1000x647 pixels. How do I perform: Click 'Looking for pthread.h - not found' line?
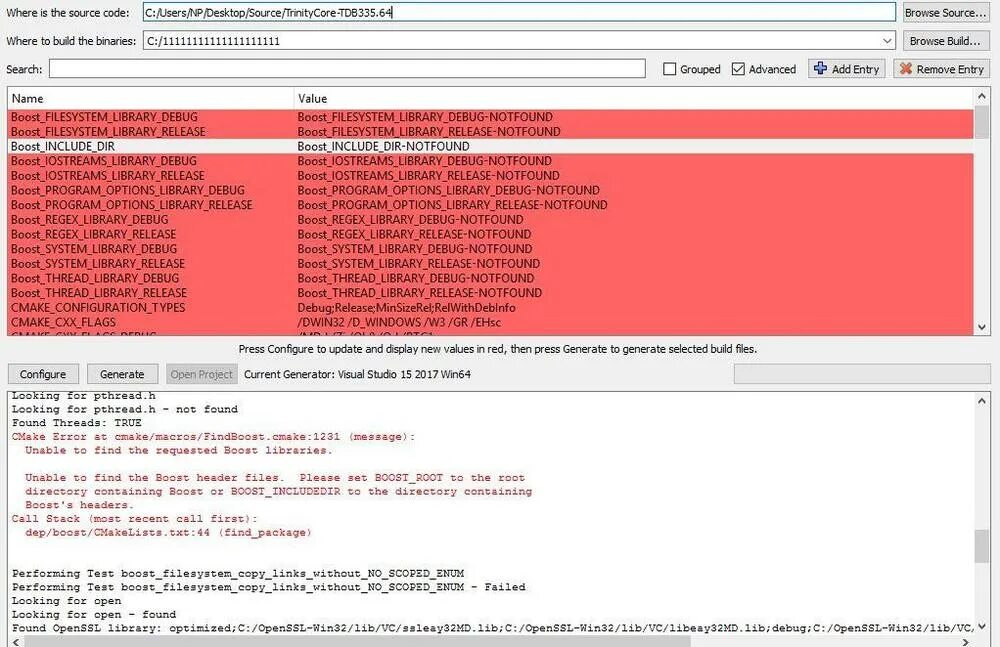point(124,409)
